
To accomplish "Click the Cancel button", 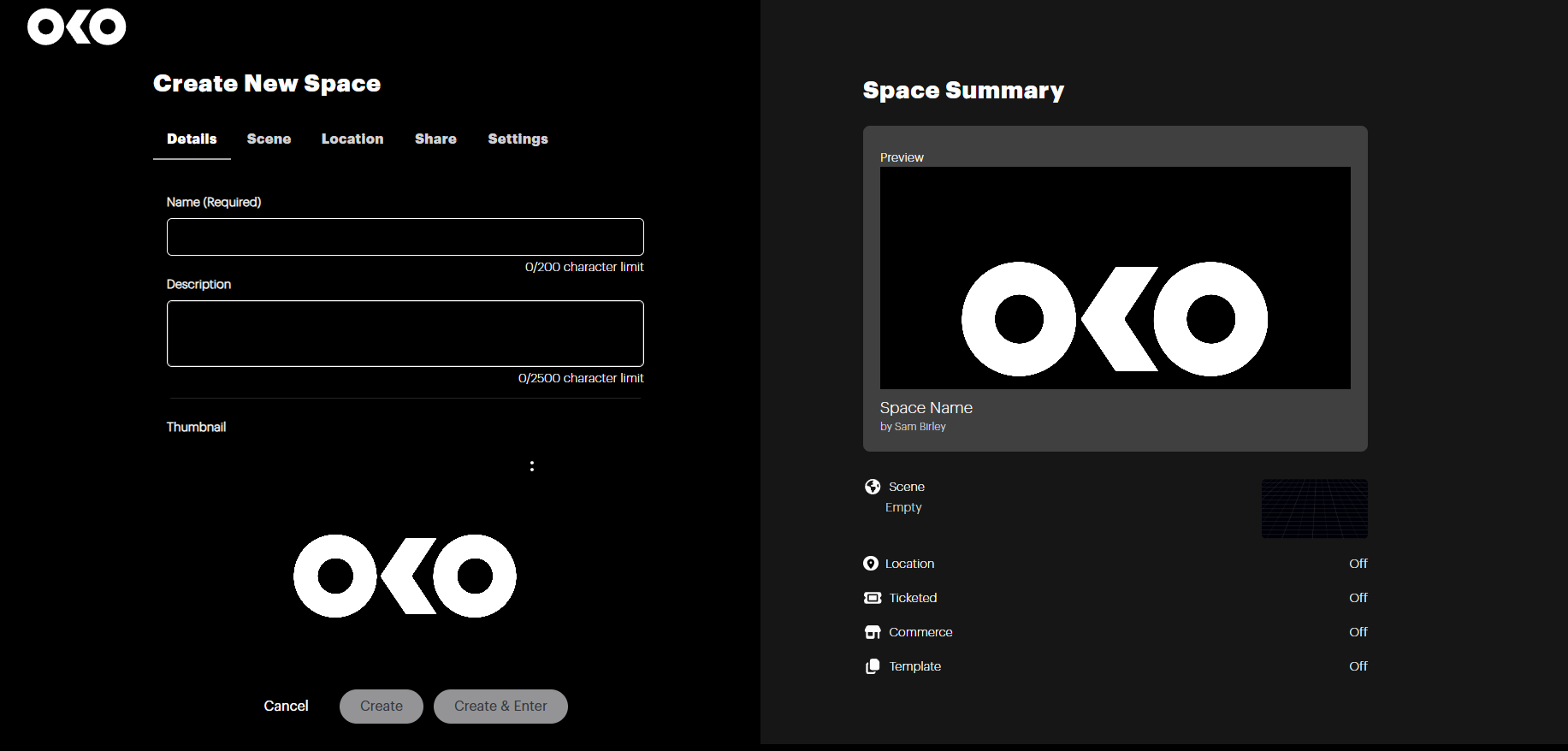I will click(286, 706).
